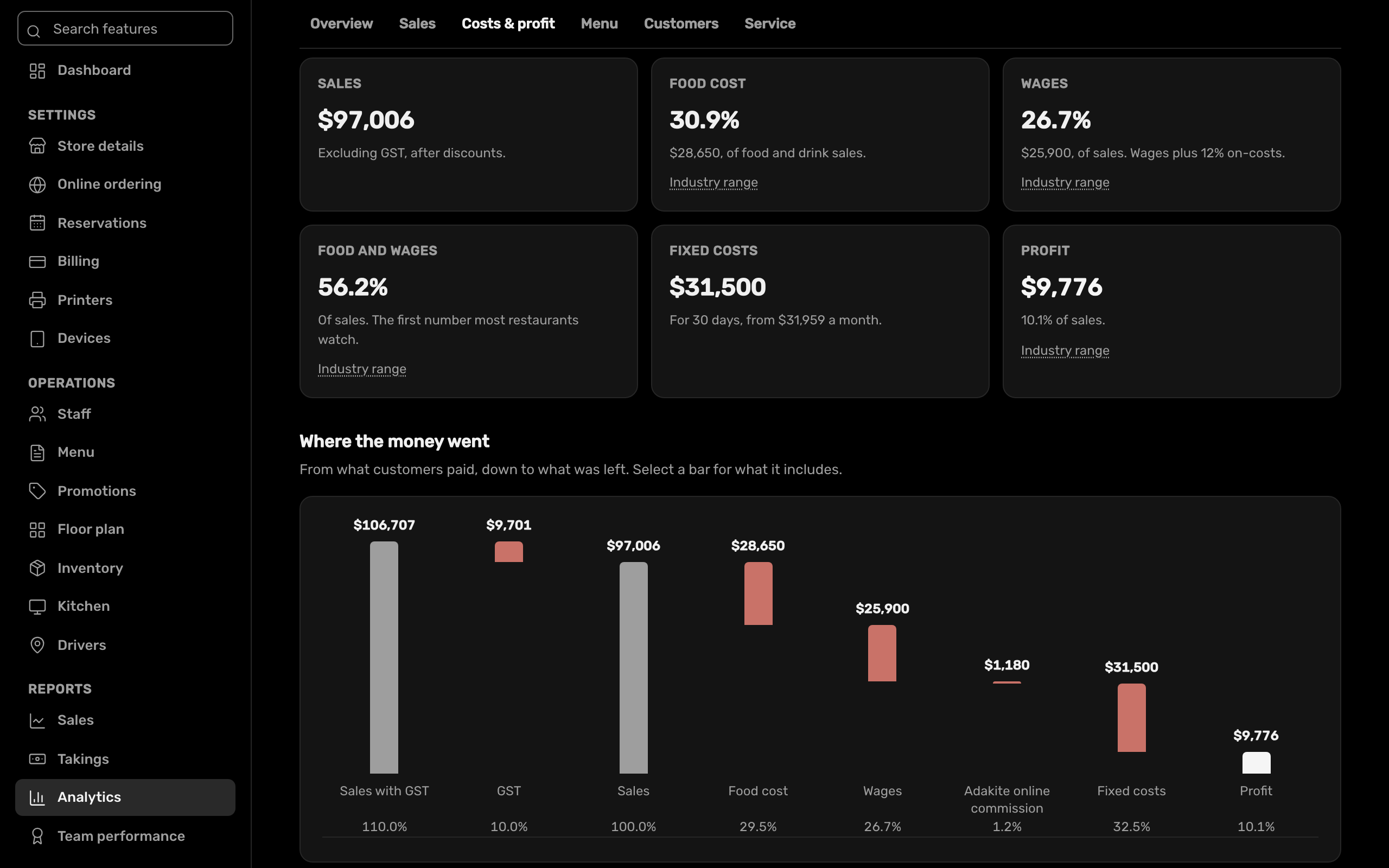Select the Sales with GST bar
Viewport: 1389px width, 868px height.
pyautogui.click(x=384, y=658)
